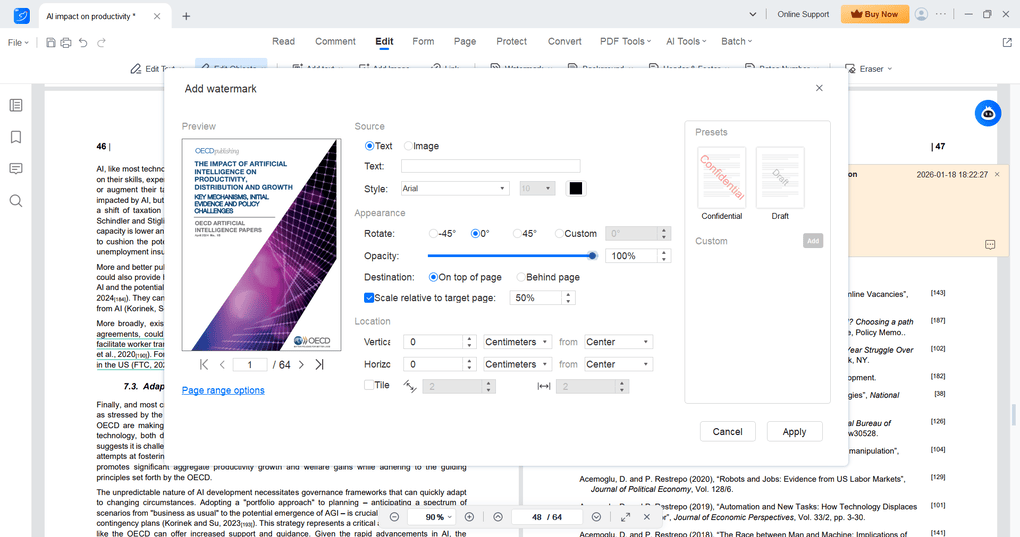Image resolution: width=1020 pixels, height=537 pixels.
Task: Click the Opacity slider handle
Action: coord(592,255)
